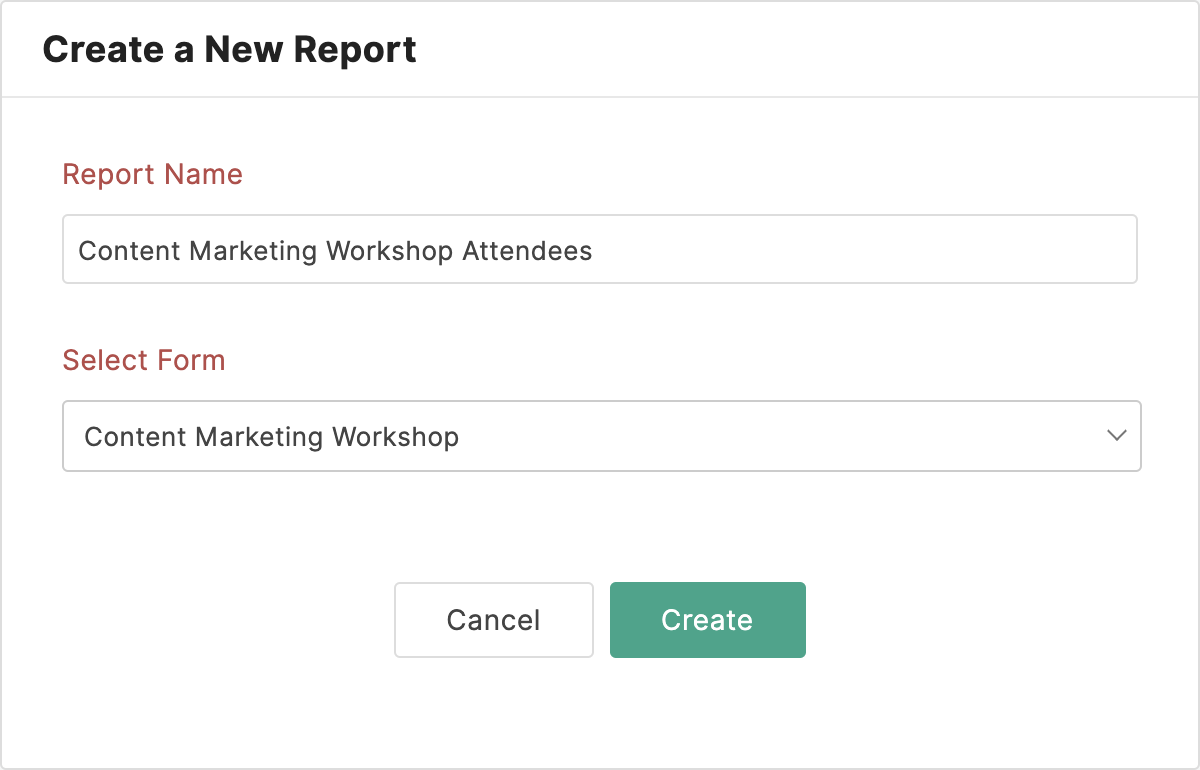This screenshot has height=770, width=1200.
Task: Click the Select Form label
Action: [x=143, y=360]
